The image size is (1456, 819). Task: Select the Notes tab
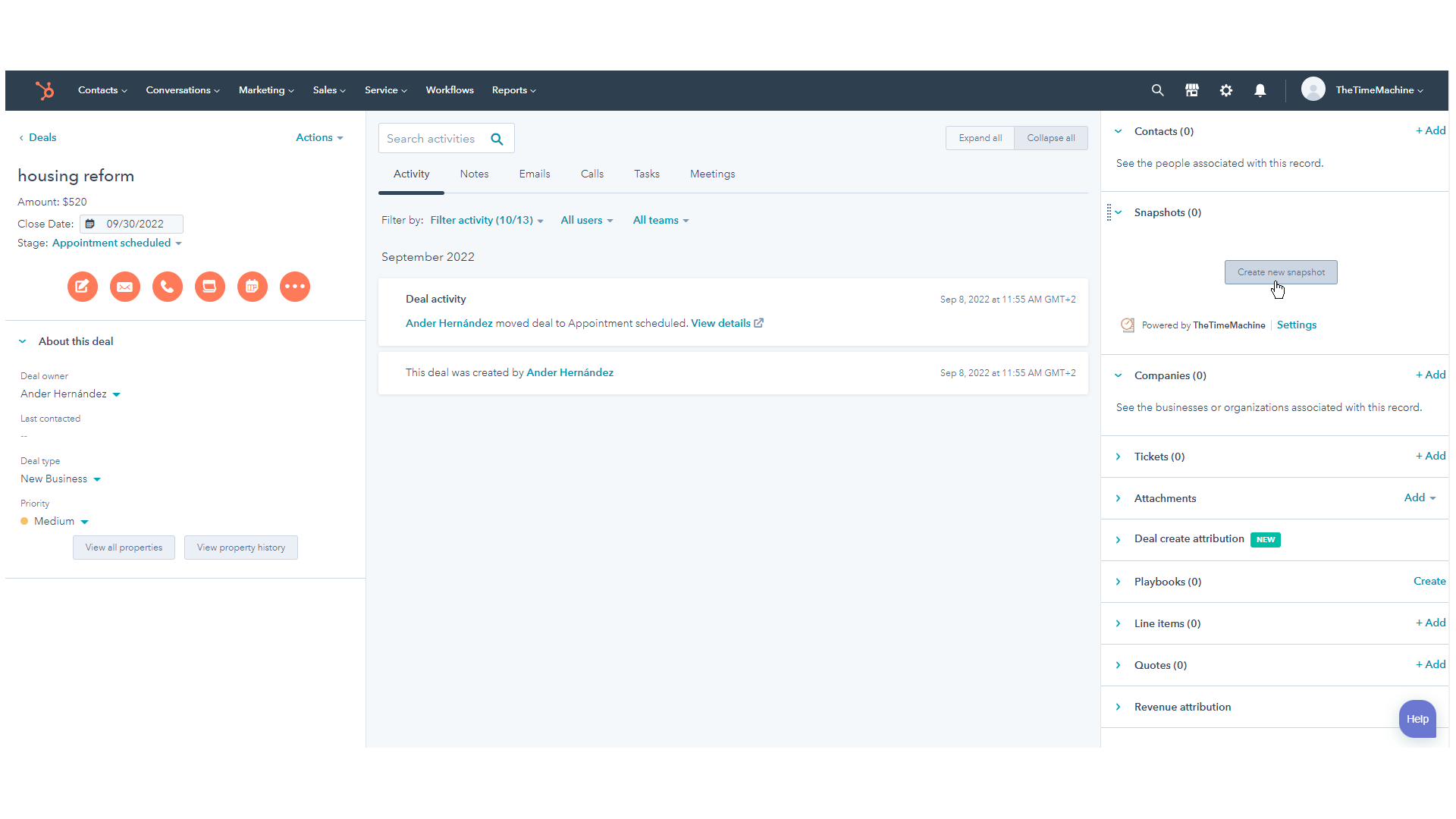click(474, 174)
